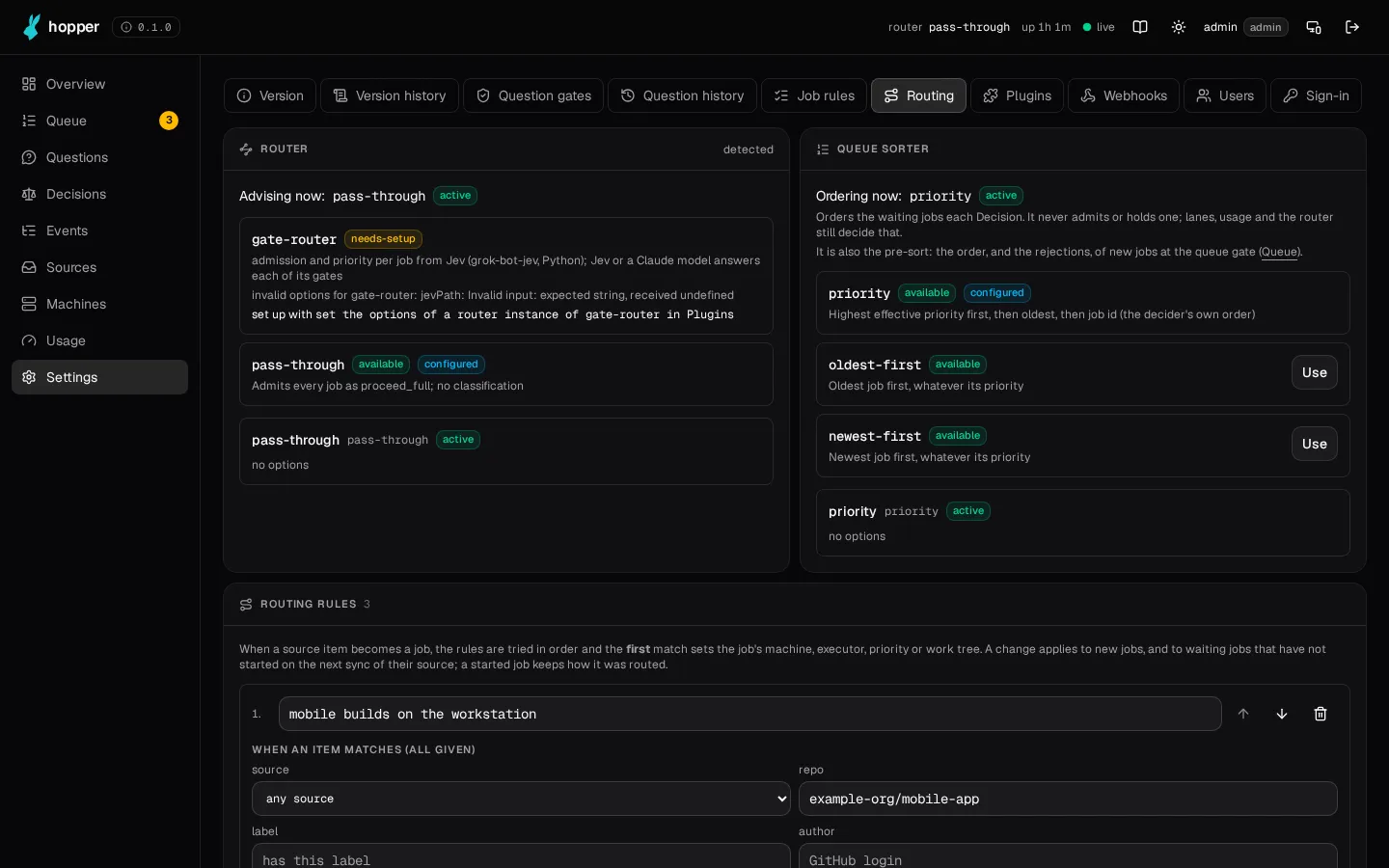The height and width of the screenshot is (868, 1389).
Task: Open the Question history tab
Action: pos(682,95)
